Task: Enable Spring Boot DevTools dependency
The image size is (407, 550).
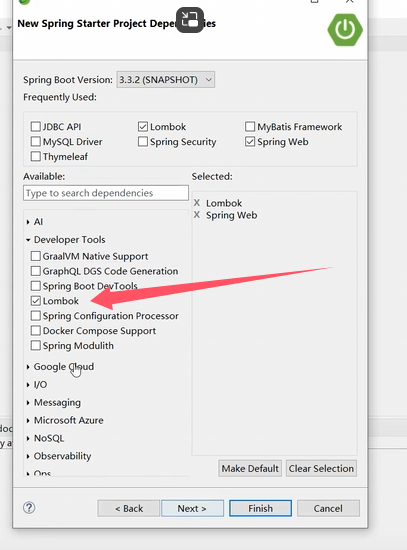Action: (x=36, y=286)
